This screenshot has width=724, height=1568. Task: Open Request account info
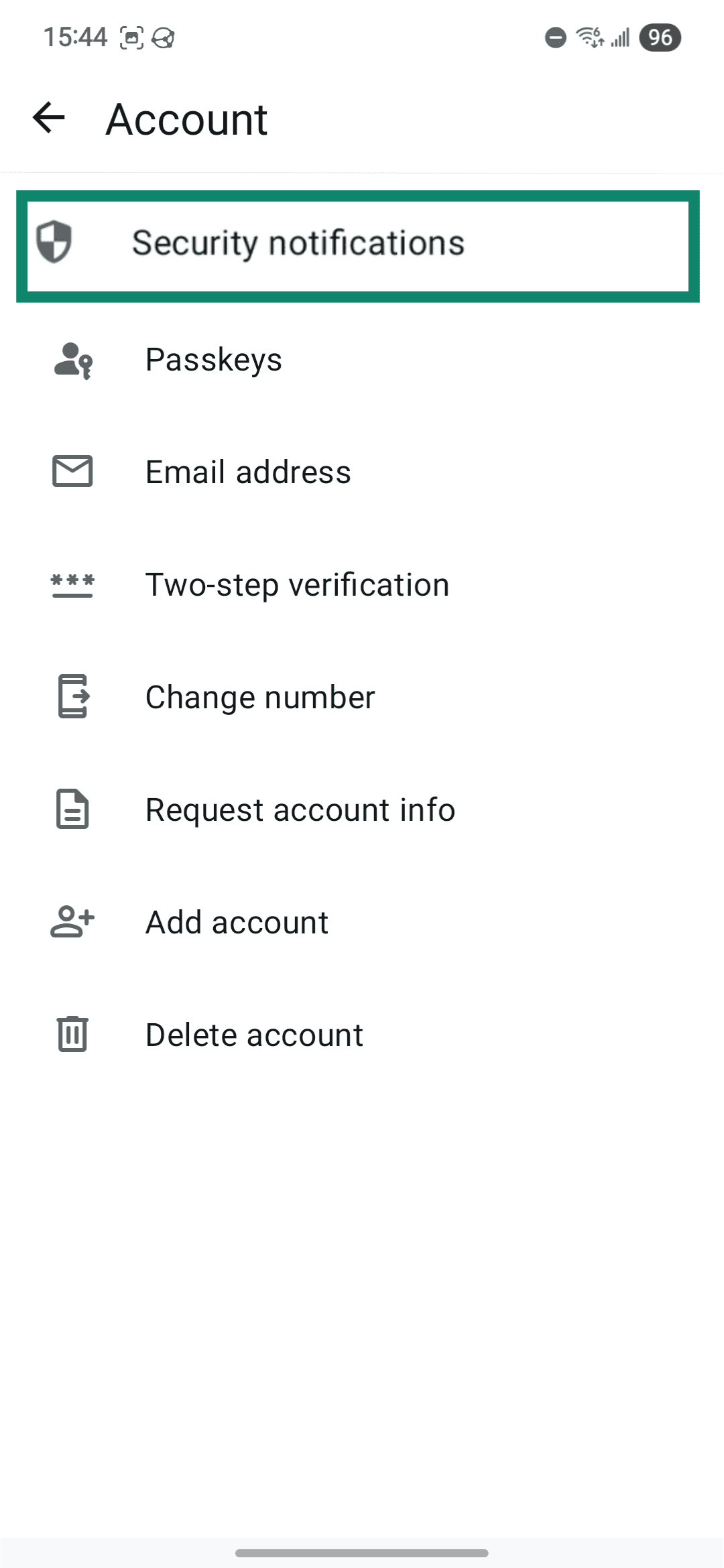coord(299,809)
